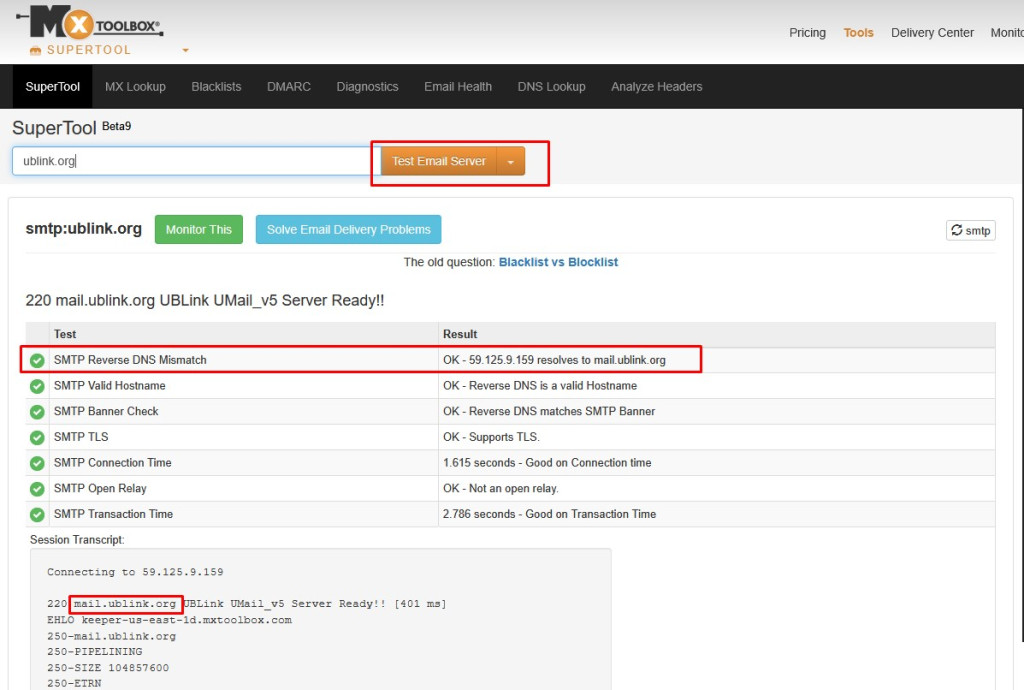Go to the DMARC tab
Screen dimensions: 1024x690
289,87
